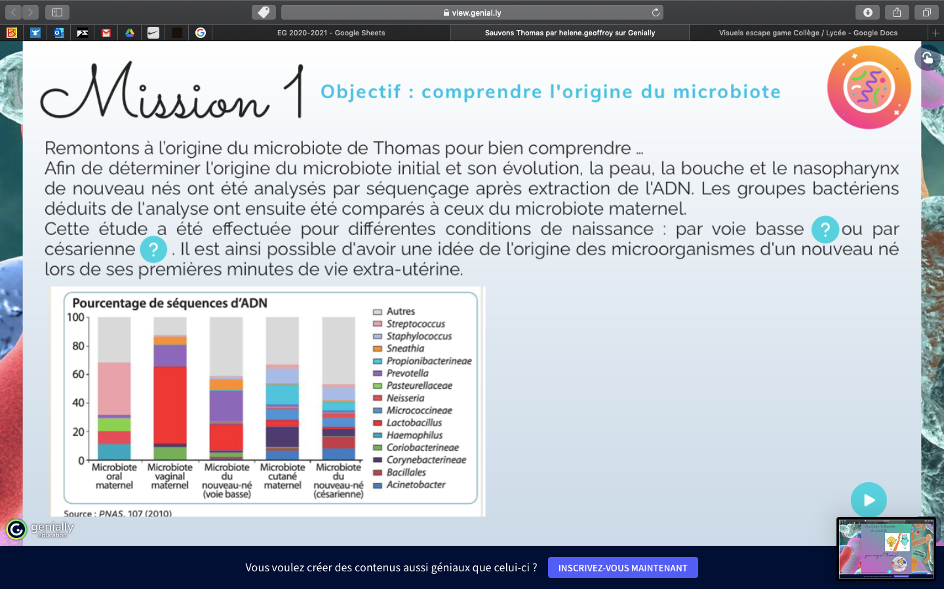Open the Gmail pinned tab
Viewport: 945px width, 589px height.
click(x=106, y=33)
